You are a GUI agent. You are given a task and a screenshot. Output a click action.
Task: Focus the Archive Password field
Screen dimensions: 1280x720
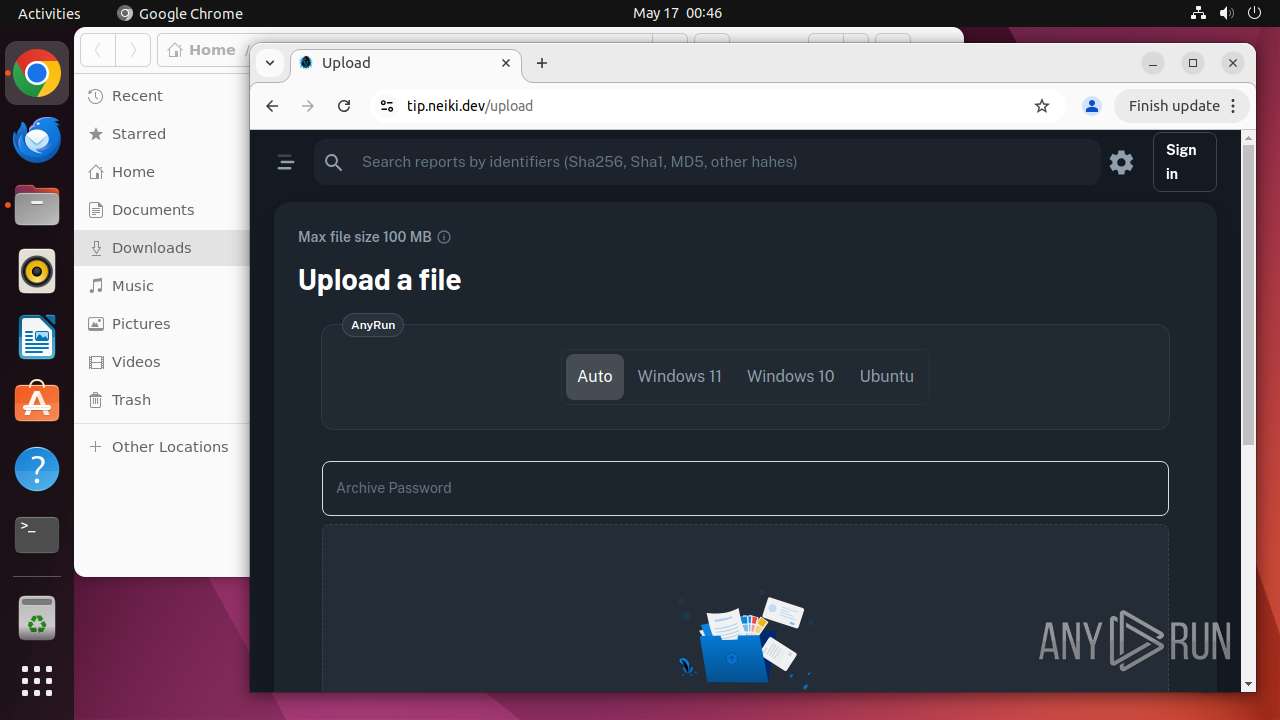[x=745, y=488]
